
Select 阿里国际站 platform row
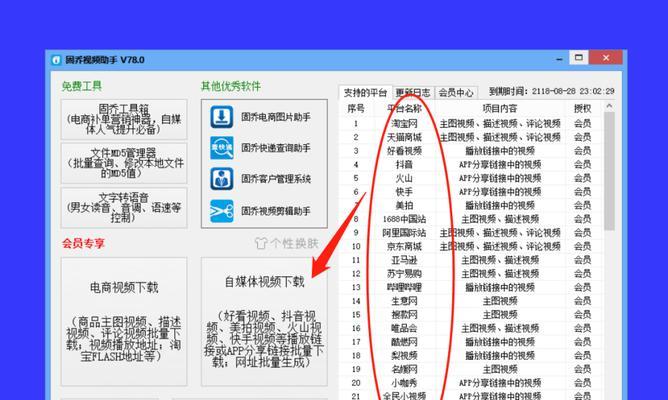(x=471, y=233)
